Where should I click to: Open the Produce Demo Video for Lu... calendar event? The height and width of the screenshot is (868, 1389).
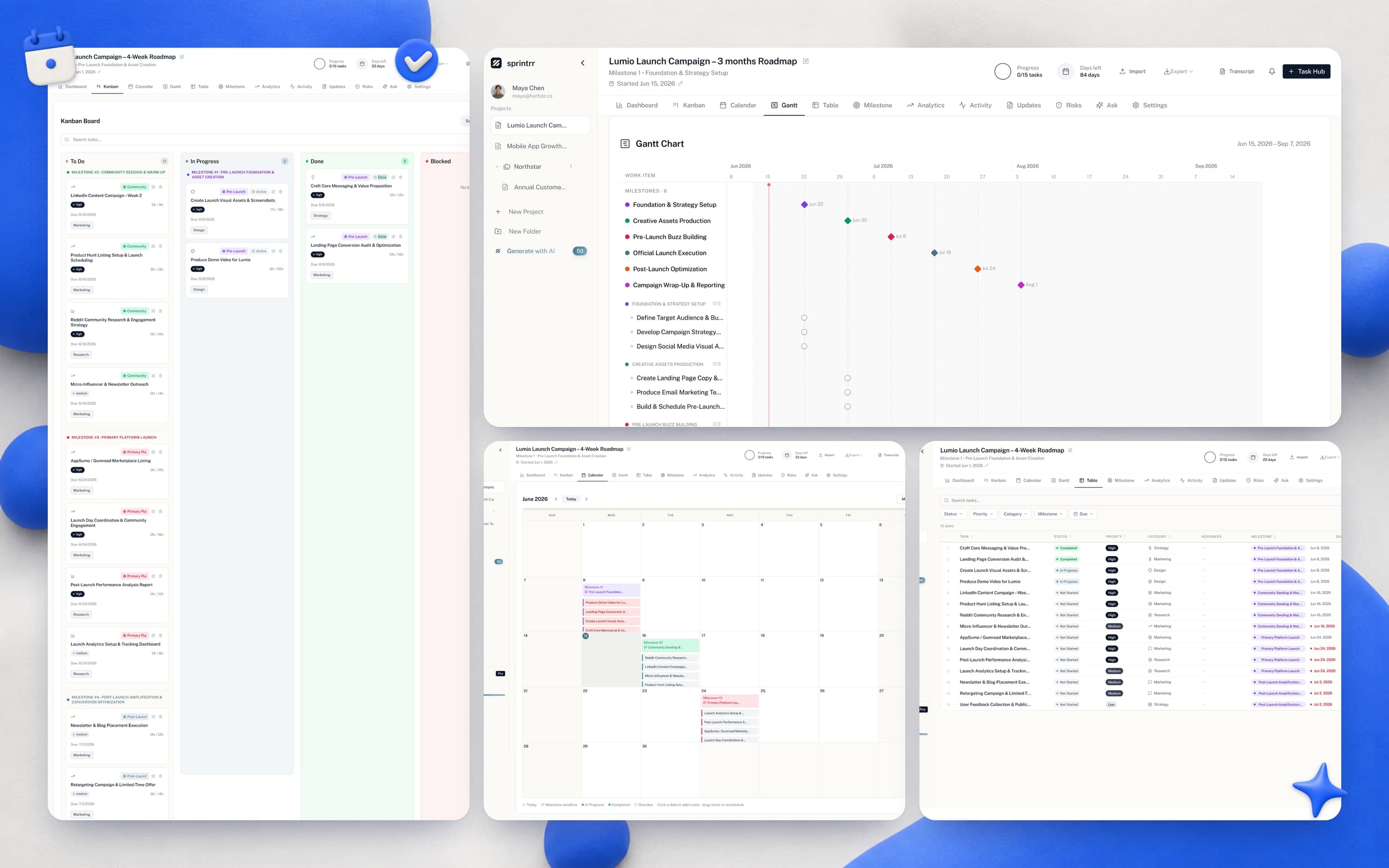(611, 603)
